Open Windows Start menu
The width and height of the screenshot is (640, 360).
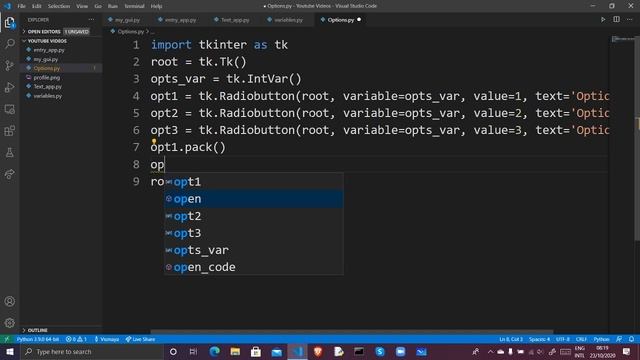(x=10, y=351)
